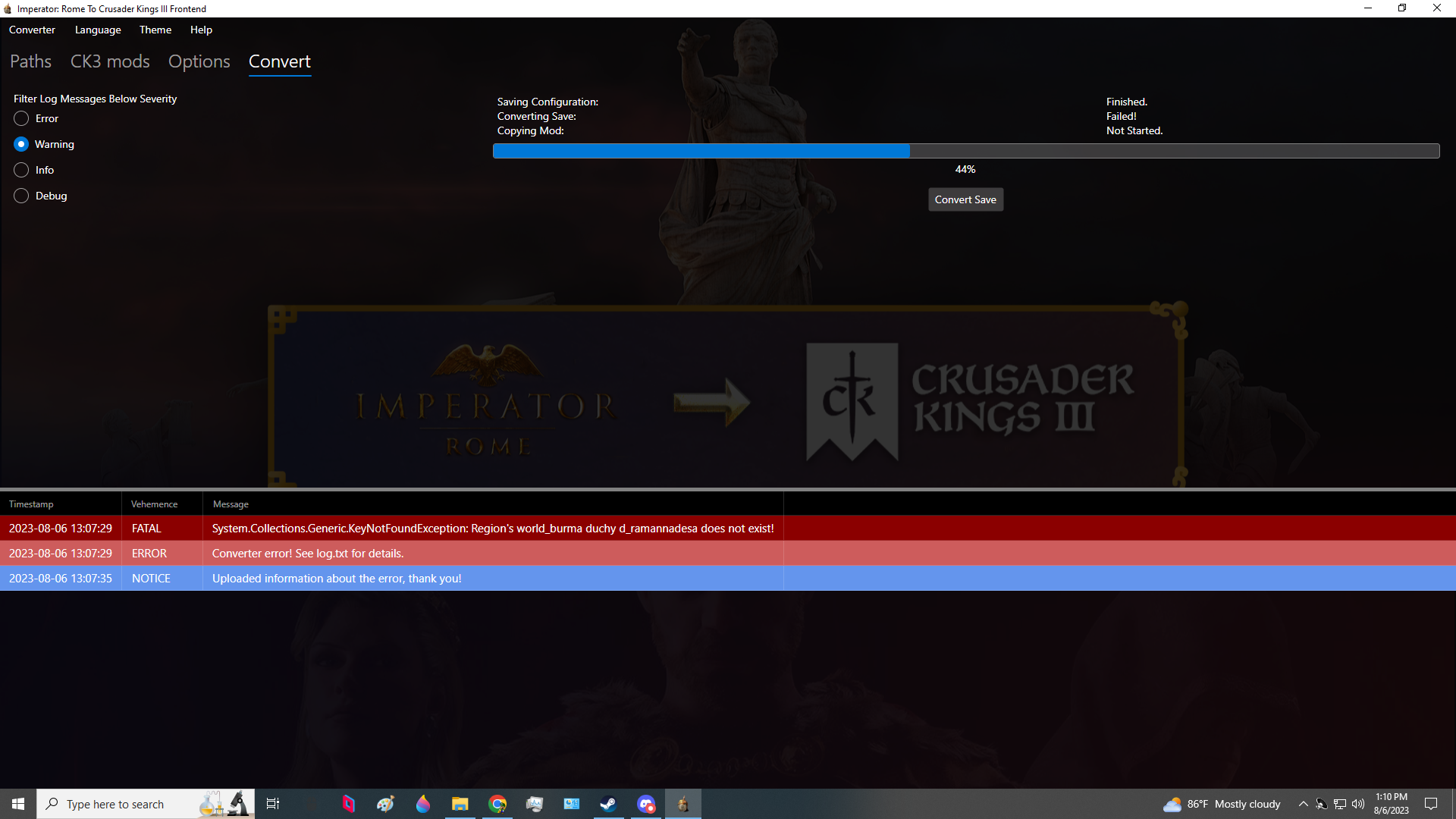Click the Windows search box
Image resolution: width=1456 pixels, height=819 pixels.
click(146, 804)
